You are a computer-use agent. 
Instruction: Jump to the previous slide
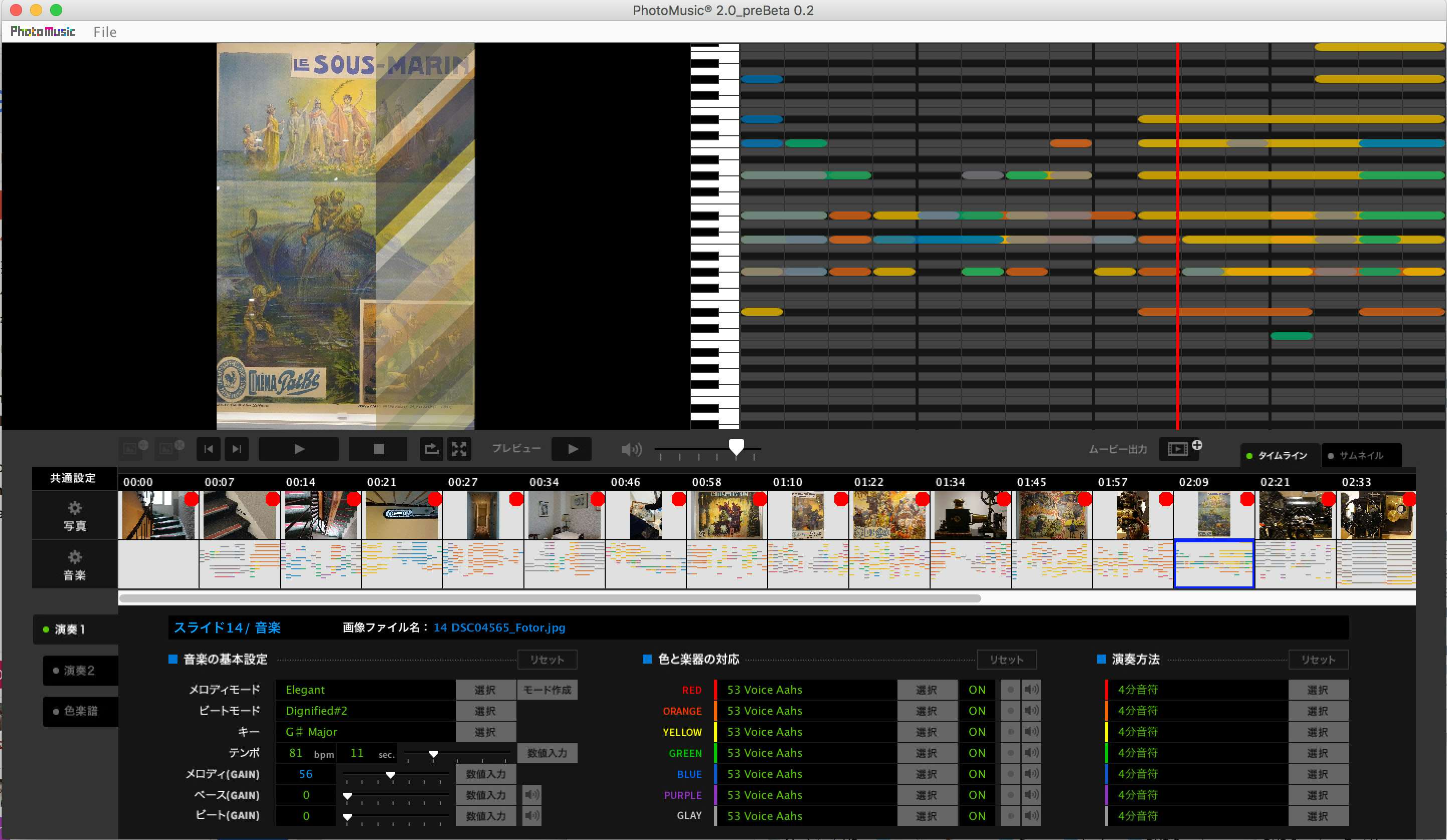click(208, 449)
